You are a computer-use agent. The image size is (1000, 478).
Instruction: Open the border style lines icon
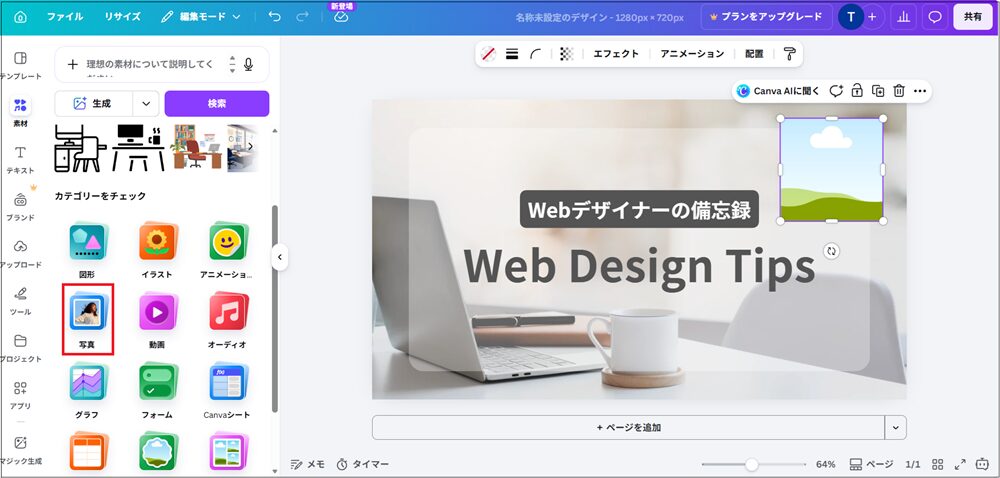[511, 54]
